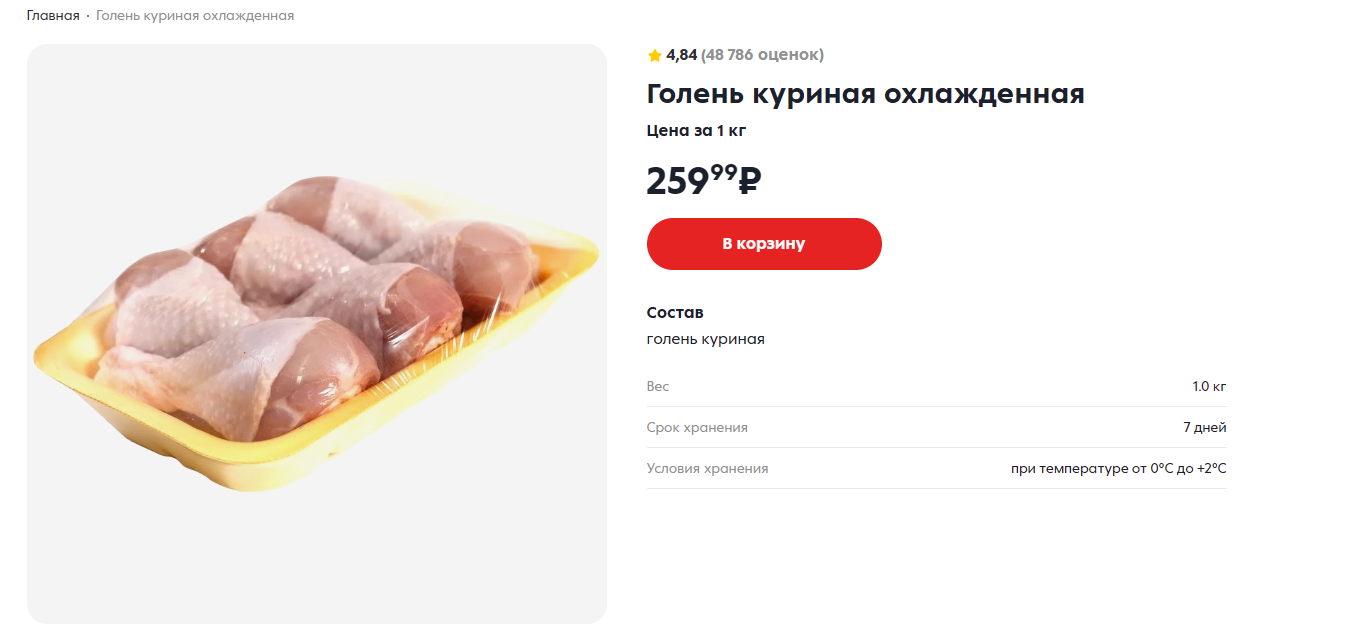Screen dimensions: 1350x628
Task: Click the ruble currency symbol
Action: pos(750,180)
